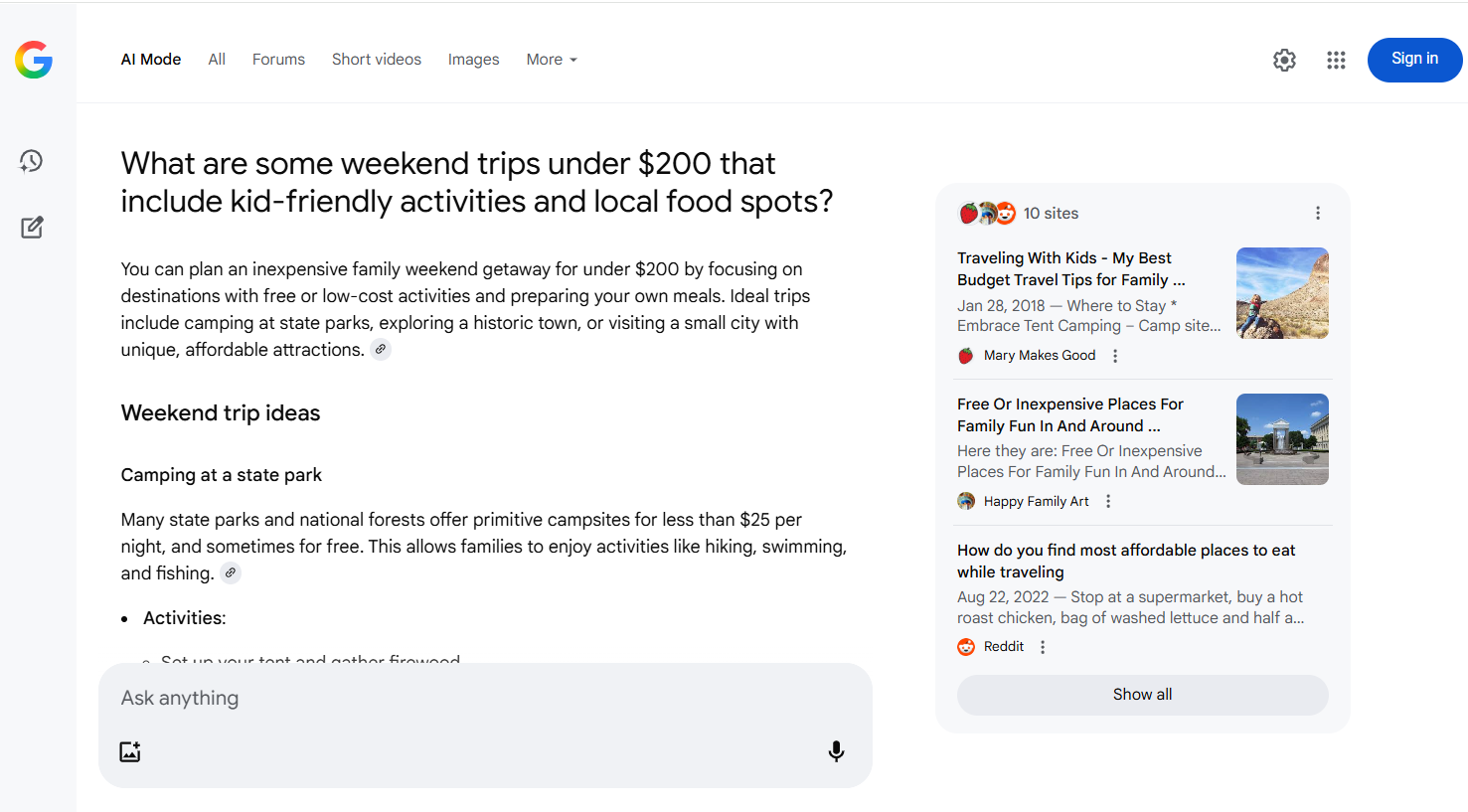The image size is (1468, 812).
Task: Click the microphone voice search icon
Action: pyautogui.click(x=836, y=751)
